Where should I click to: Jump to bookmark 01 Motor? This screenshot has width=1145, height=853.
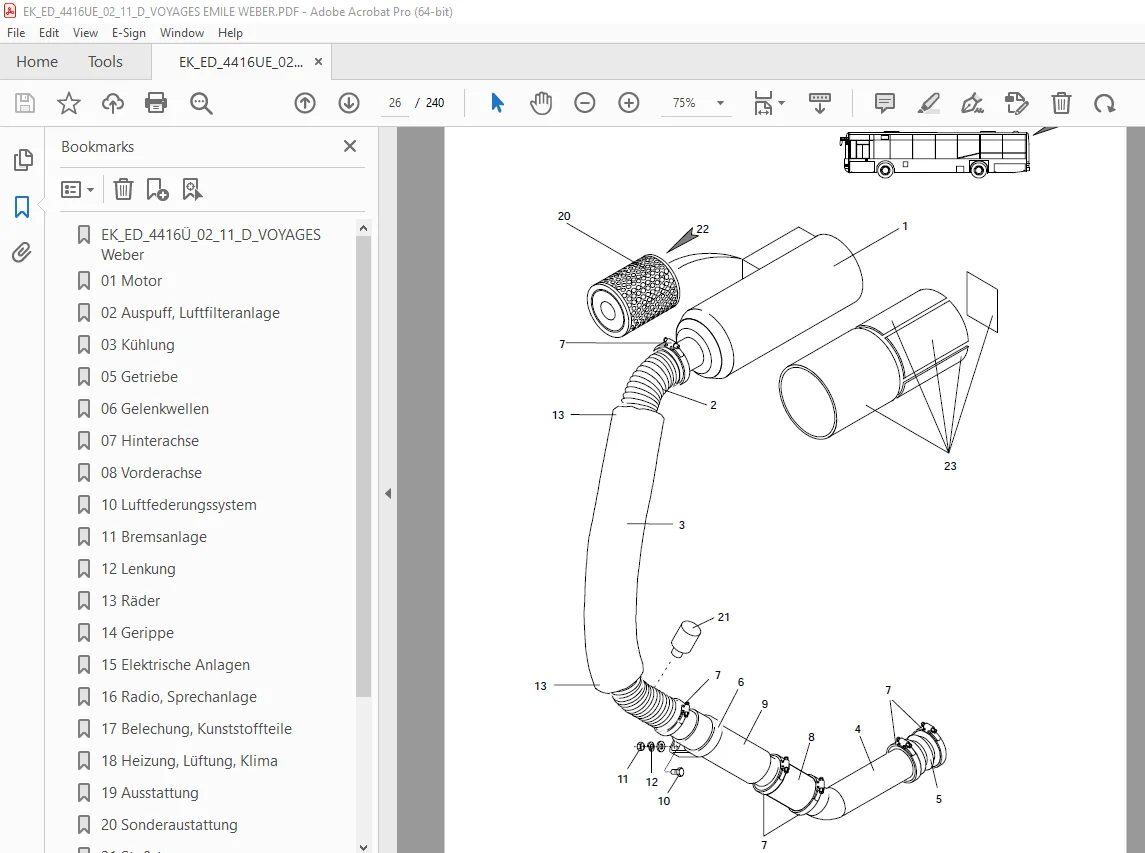tap(131, 281)
